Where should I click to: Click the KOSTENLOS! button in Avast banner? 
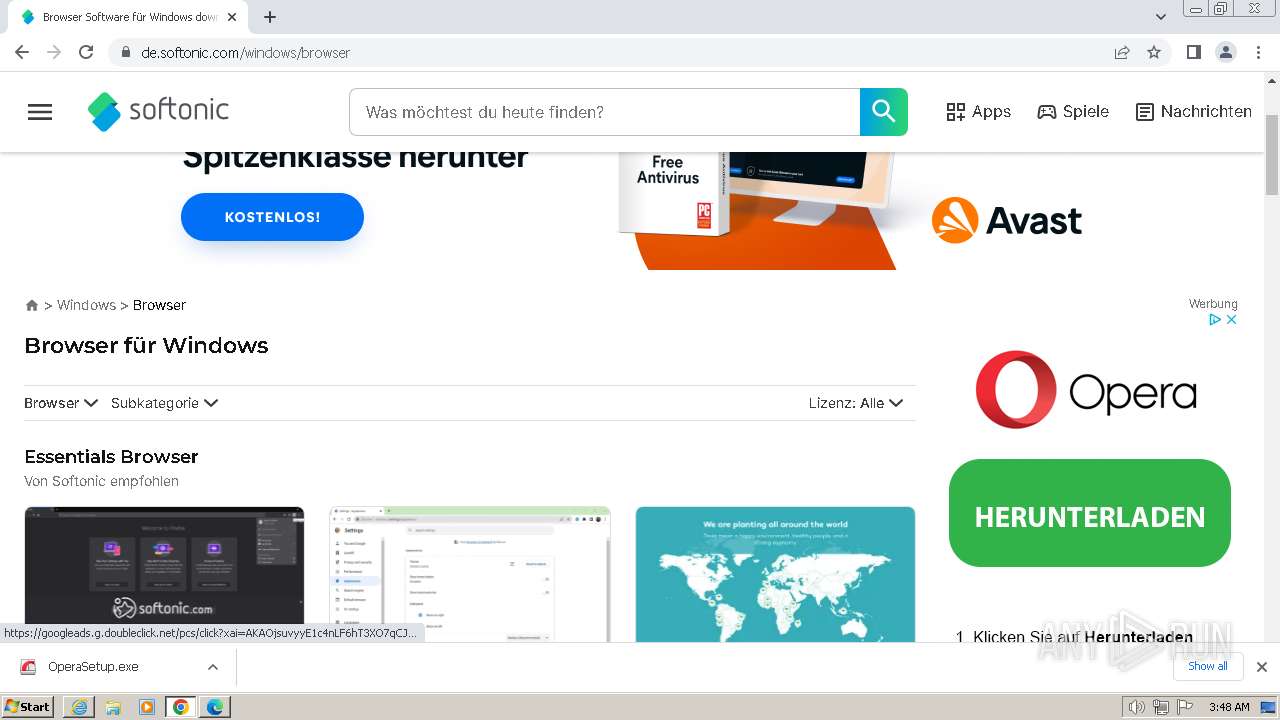point(272,217)
